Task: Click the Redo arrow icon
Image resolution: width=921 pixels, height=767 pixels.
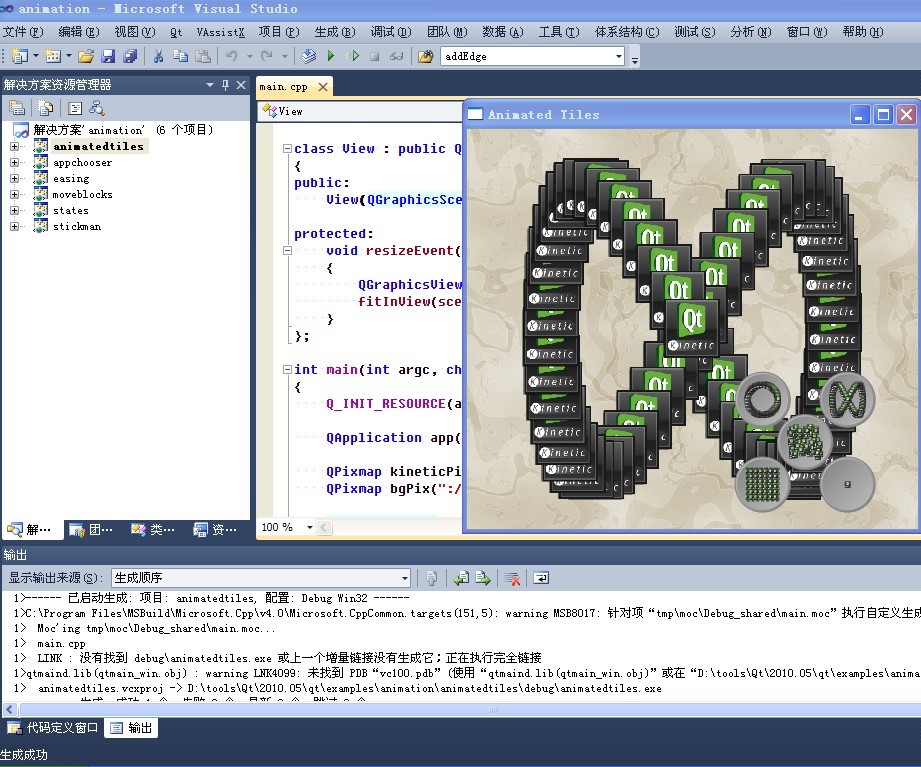Action: coord(267,56)
